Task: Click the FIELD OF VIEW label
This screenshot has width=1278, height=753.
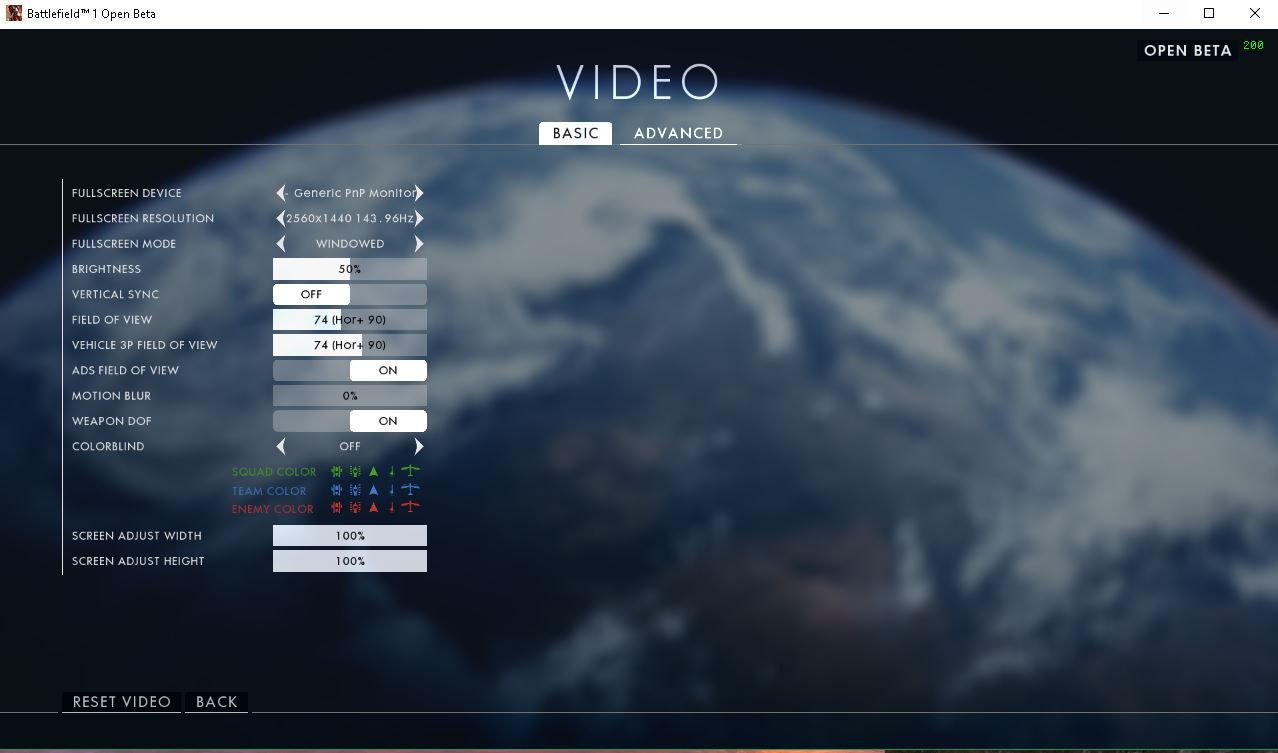Action: click(x=112, y=320)
